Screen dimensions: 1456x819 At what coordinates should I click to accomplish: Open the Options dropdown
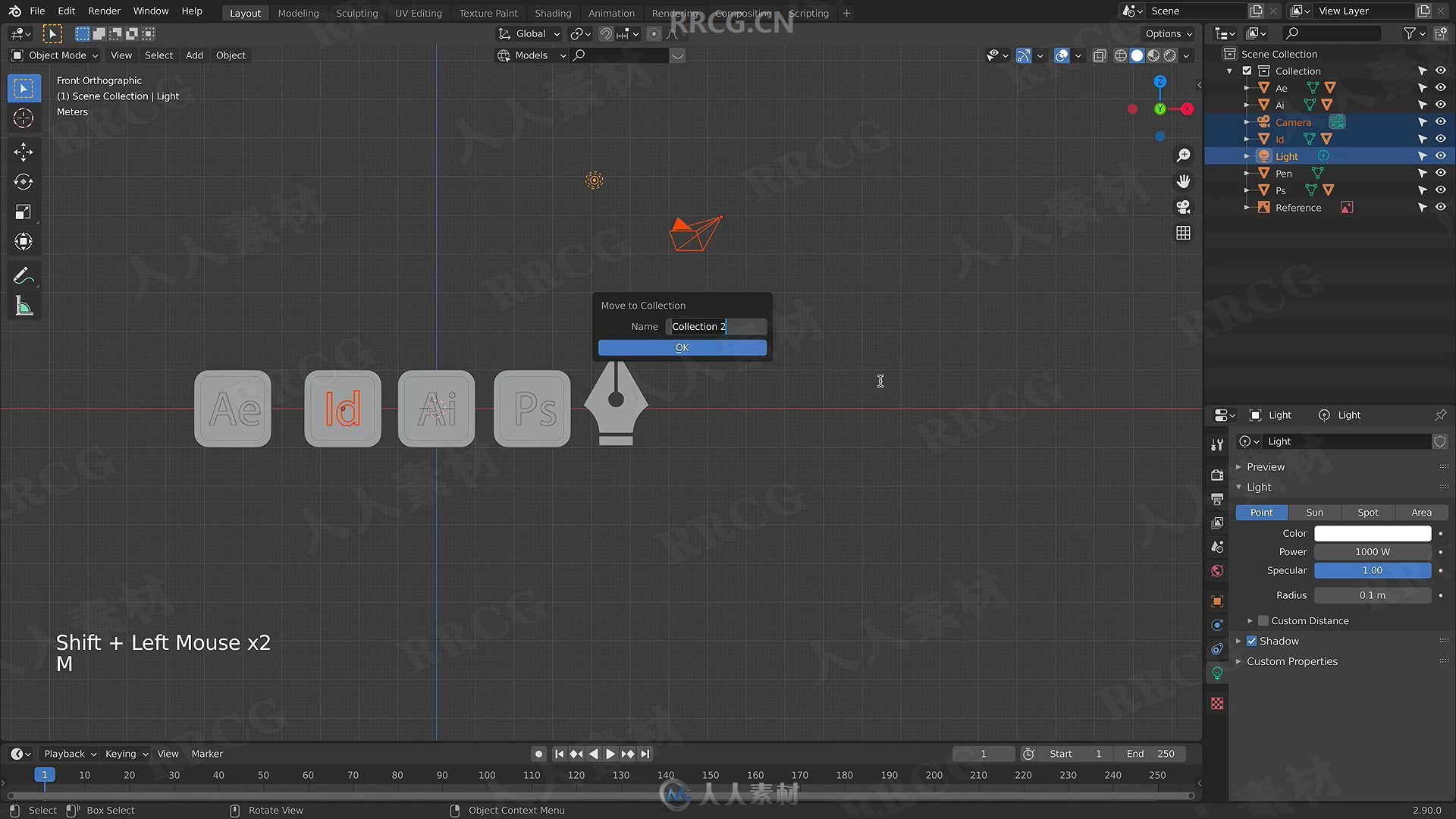click(x=1168, y=33)
